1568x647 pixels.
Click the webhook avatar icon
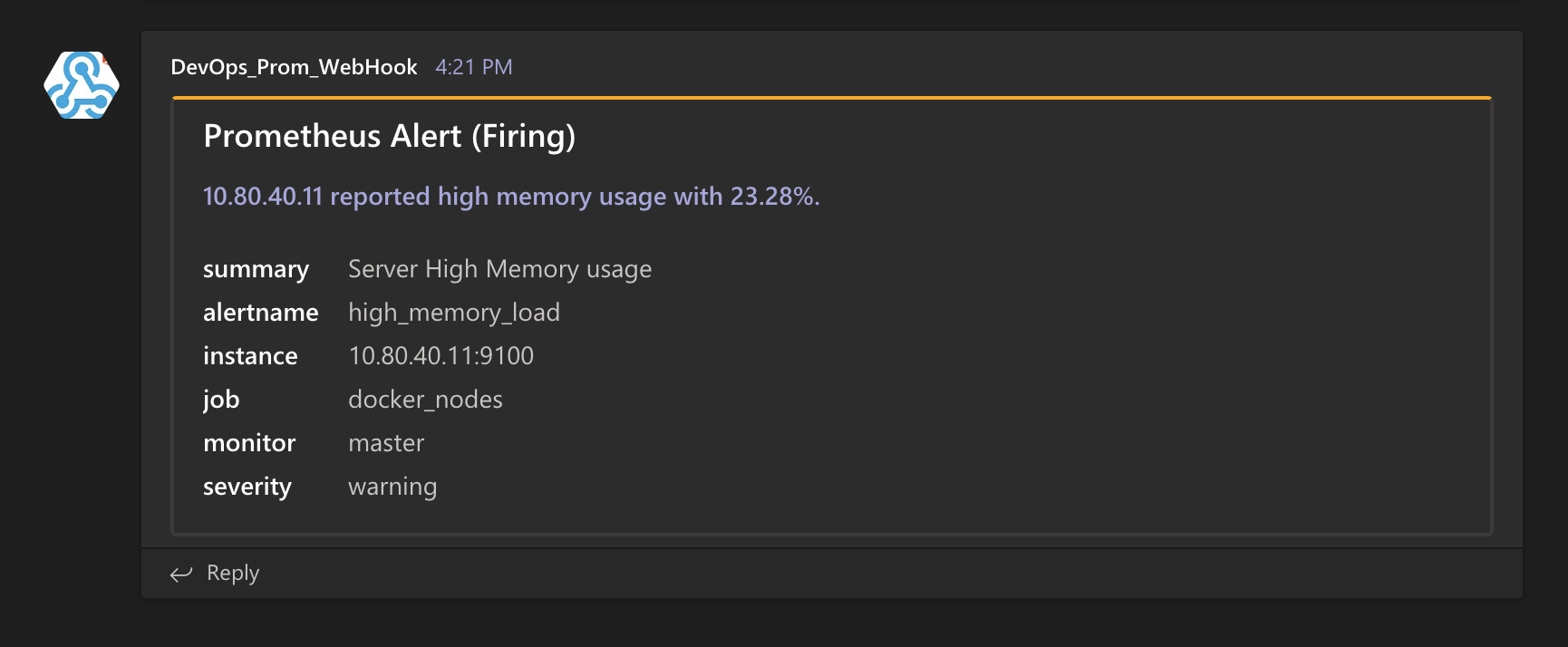click(x=82, y=85)
